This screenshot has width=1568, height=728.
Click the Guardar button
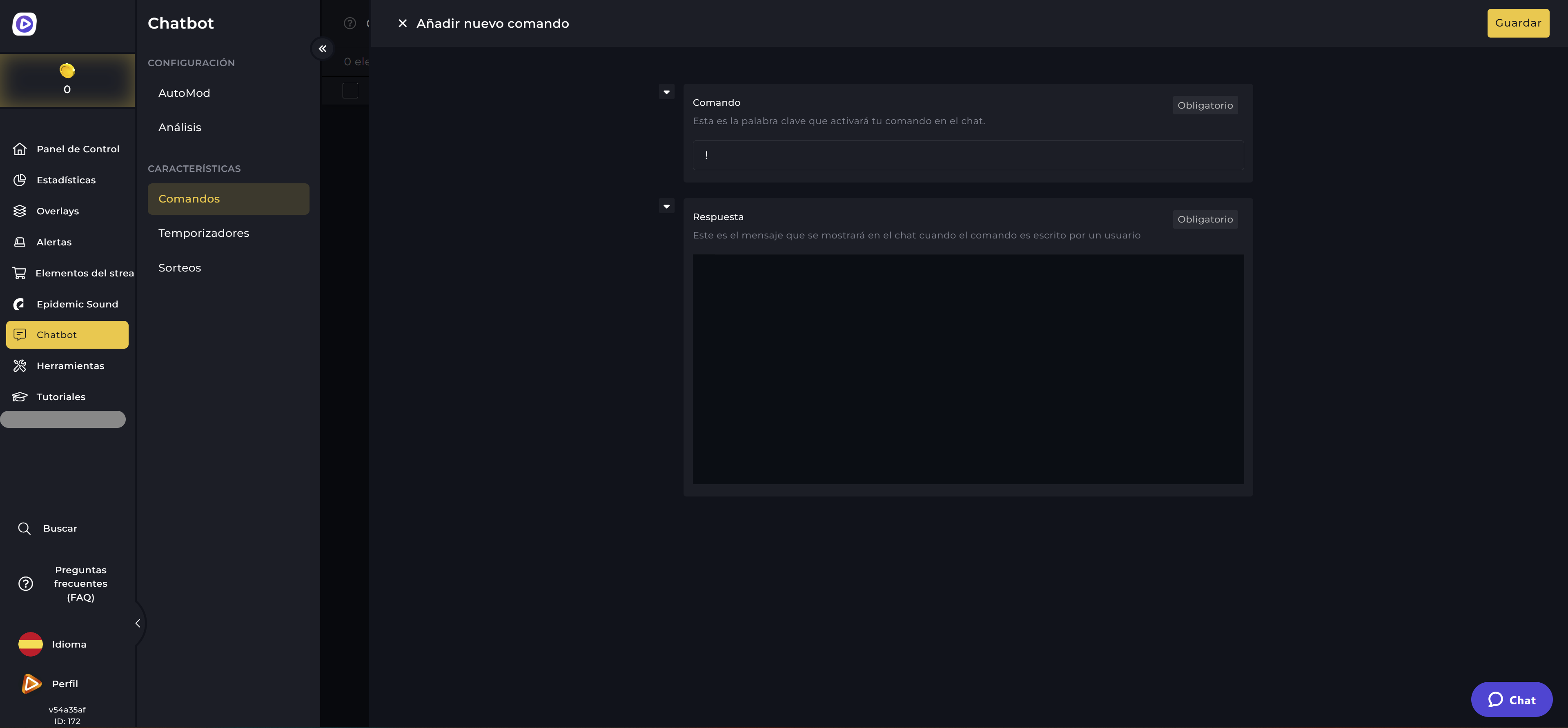coord(1518,23)
